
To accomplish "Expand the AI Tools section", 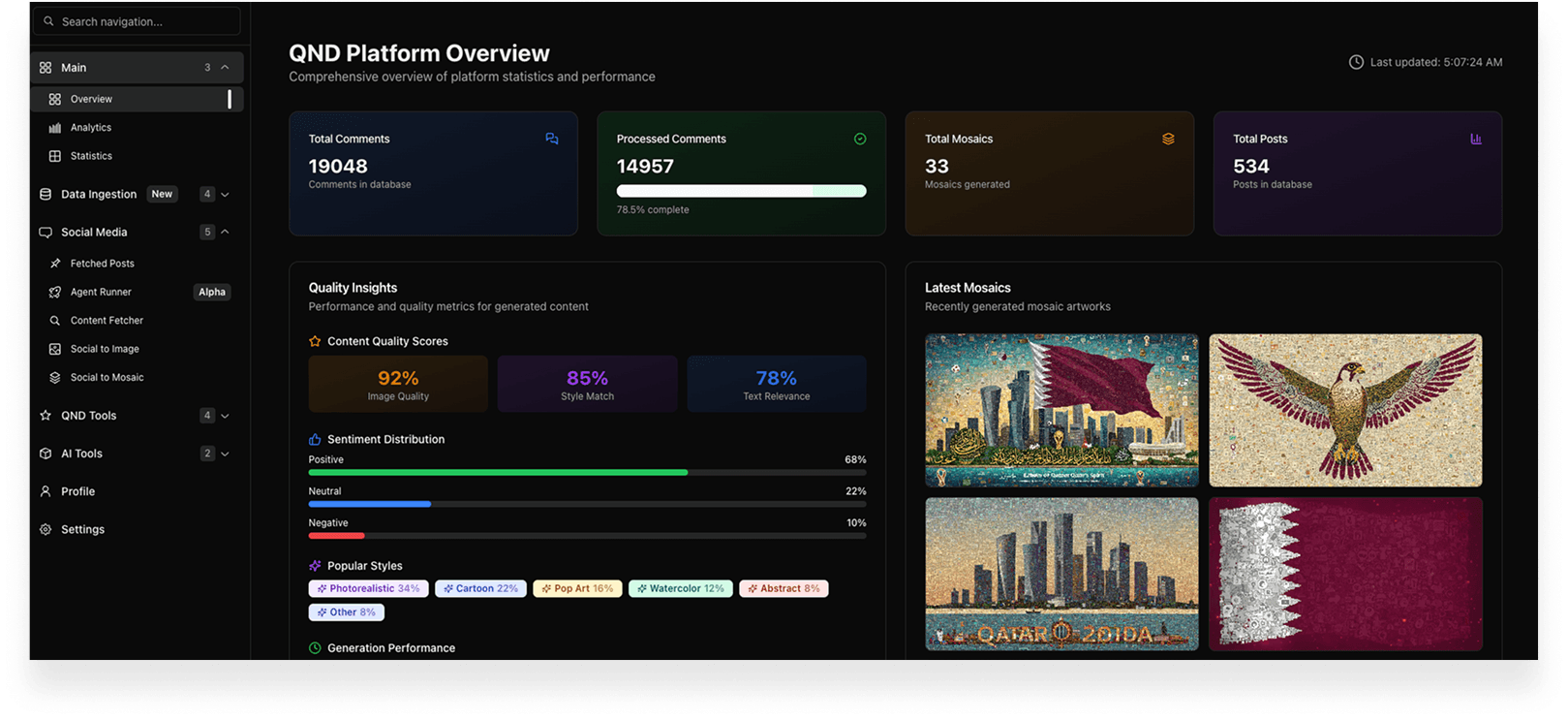I will pos(225,454).
